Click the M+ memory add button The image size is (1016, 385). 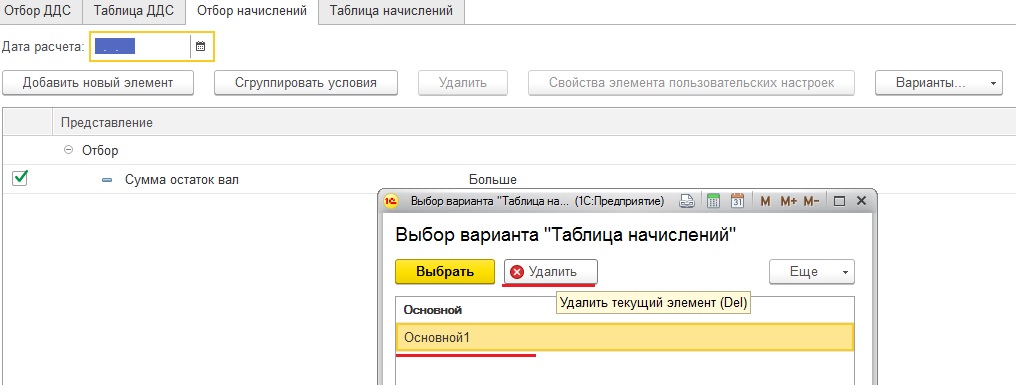pos(788,202)
